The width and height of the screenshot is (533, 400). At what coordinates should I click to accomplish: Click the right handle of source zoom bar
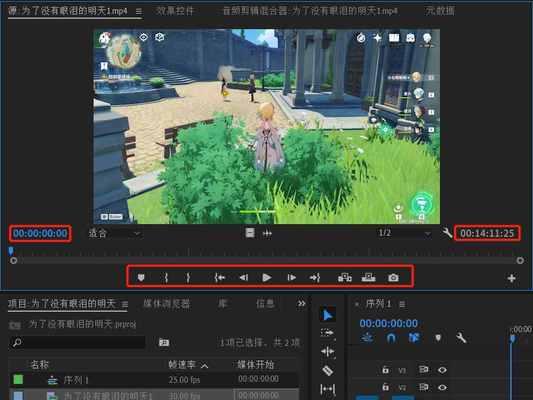[520, 260]
